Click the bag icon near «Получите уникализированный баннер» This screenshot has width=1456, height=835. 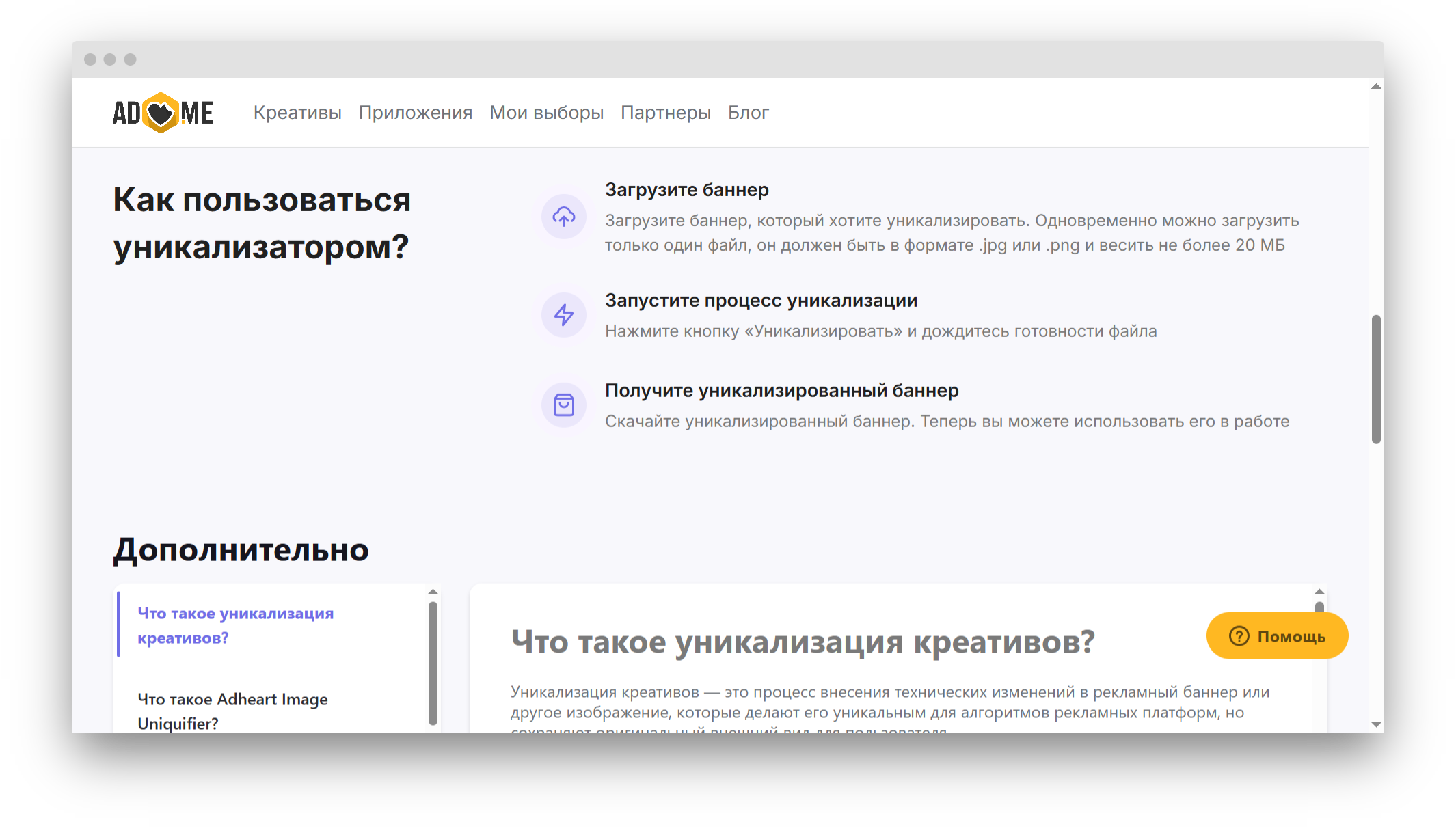(x=563, y=405)
